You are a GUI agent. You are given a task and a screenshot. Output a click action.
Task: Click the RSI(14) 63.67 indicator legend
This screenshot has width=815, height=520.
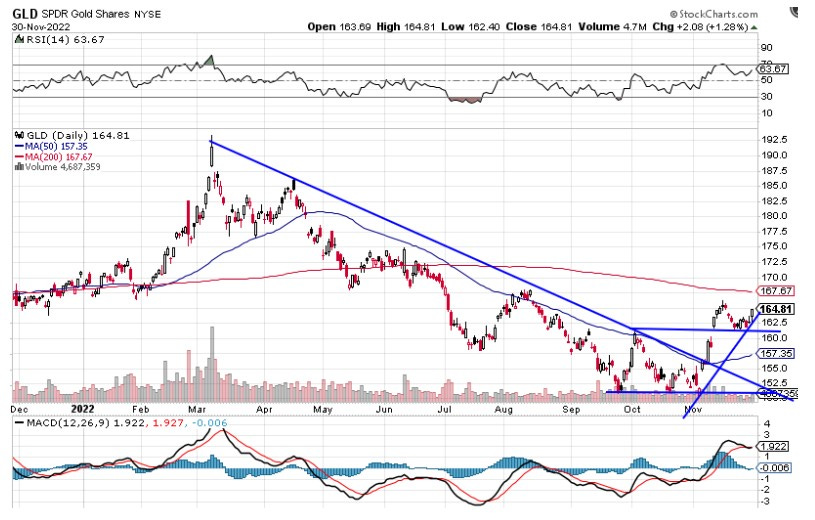pyautogui.click(x=64, y=40)
